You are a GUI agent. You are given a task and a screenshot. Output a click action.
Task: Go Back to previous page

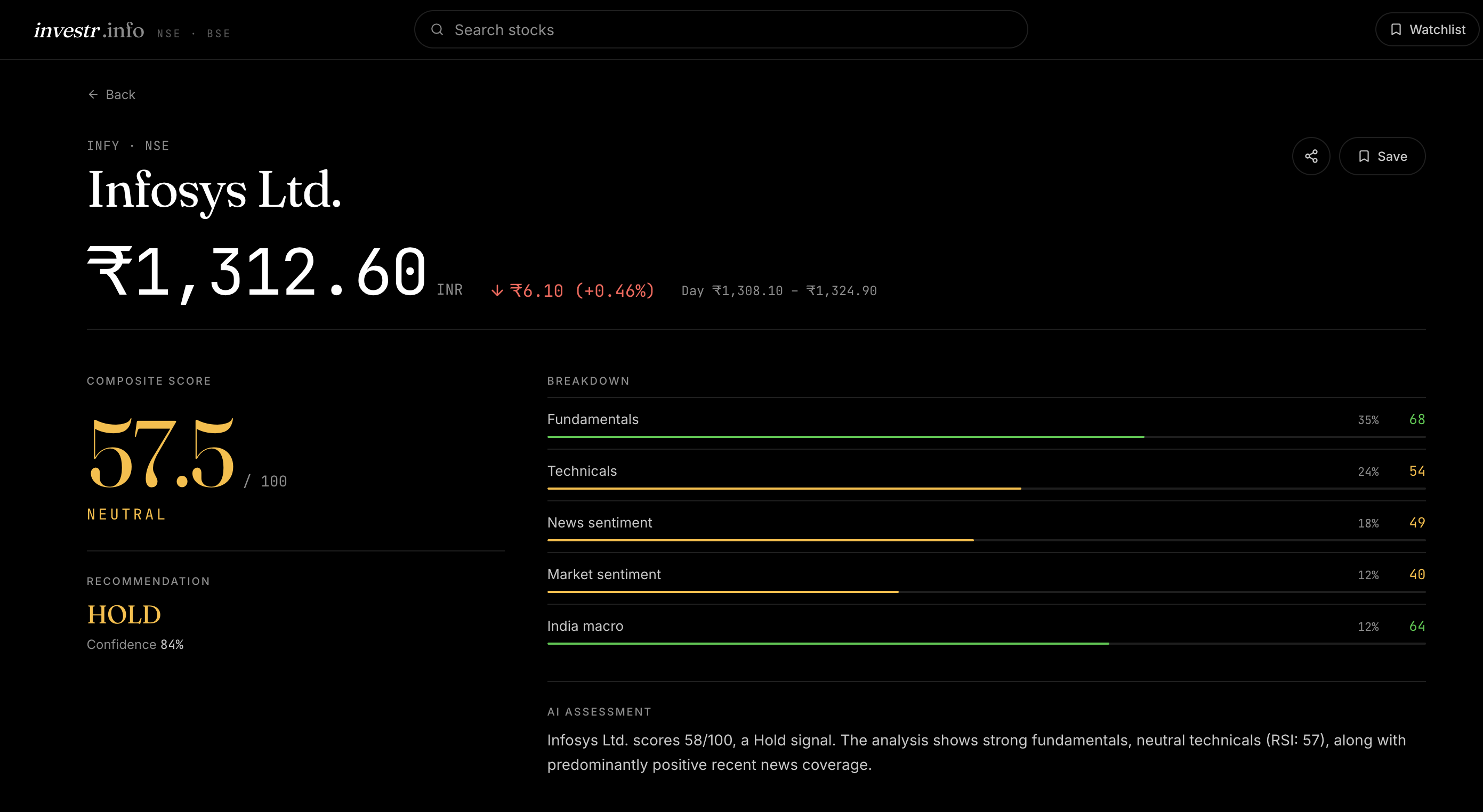112,94
